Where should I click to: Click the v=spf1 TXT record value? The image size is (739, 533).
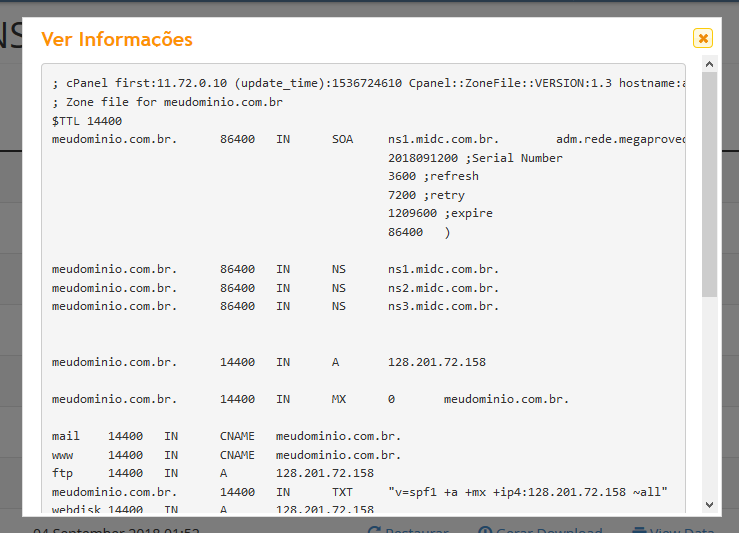(x=527, y=492)
